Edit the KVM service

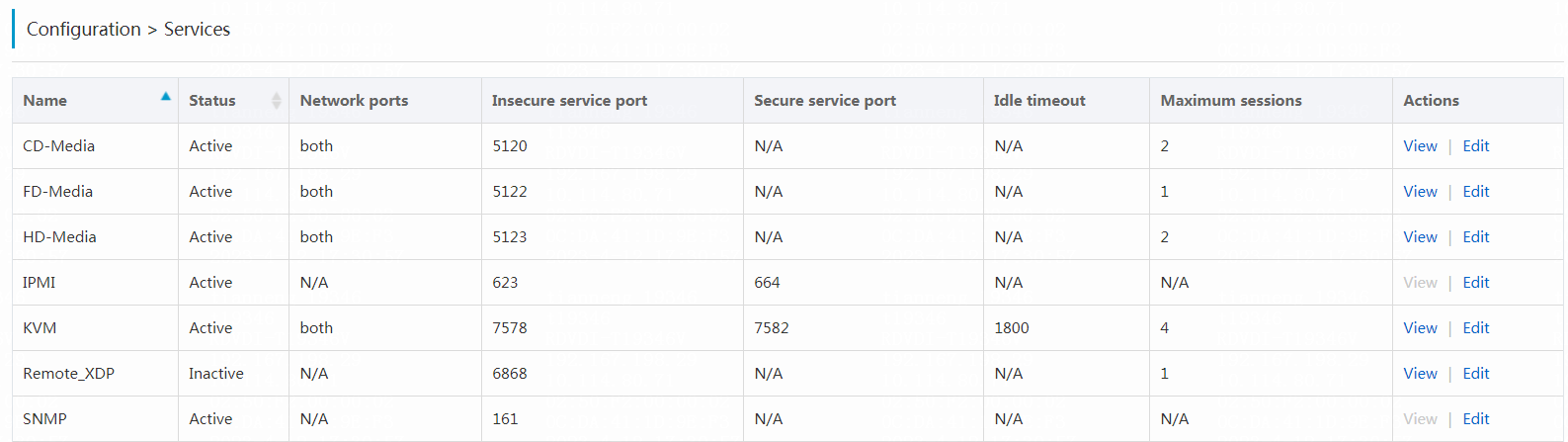1476,327
